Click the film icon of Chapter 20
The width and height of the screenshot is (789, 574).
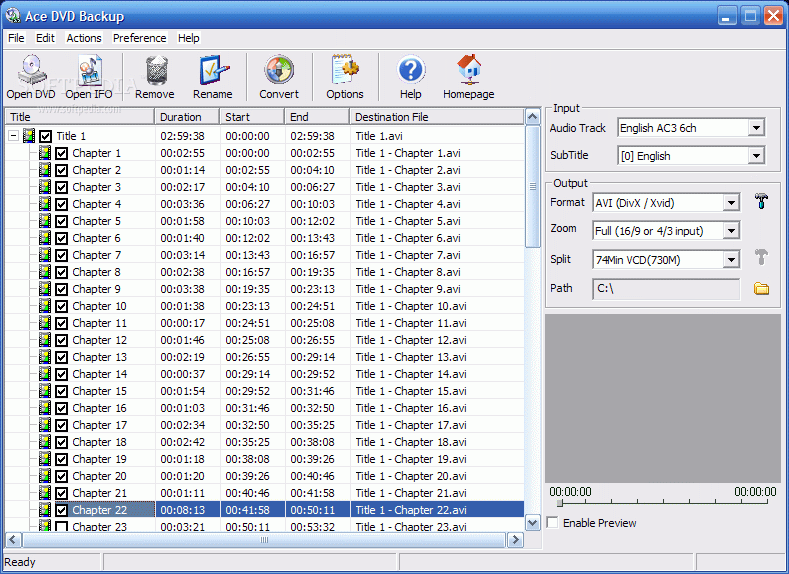45,475
